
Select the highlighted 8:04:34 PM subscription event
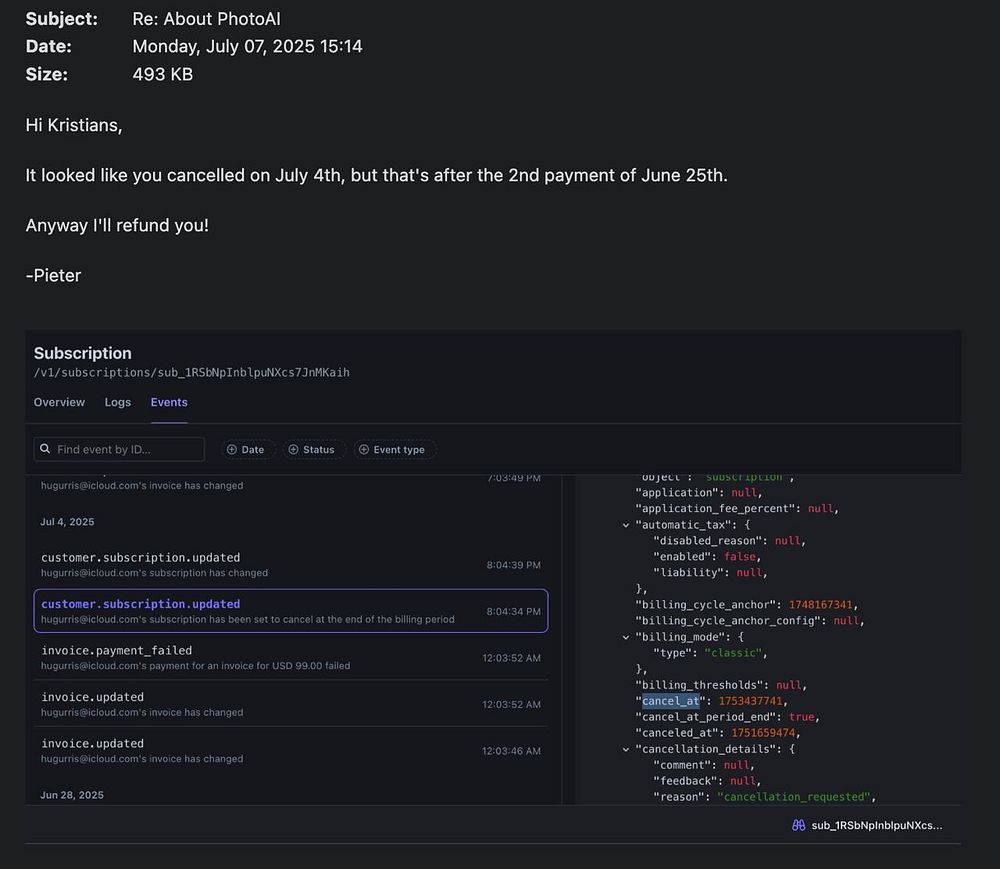(x=290, y=611)
